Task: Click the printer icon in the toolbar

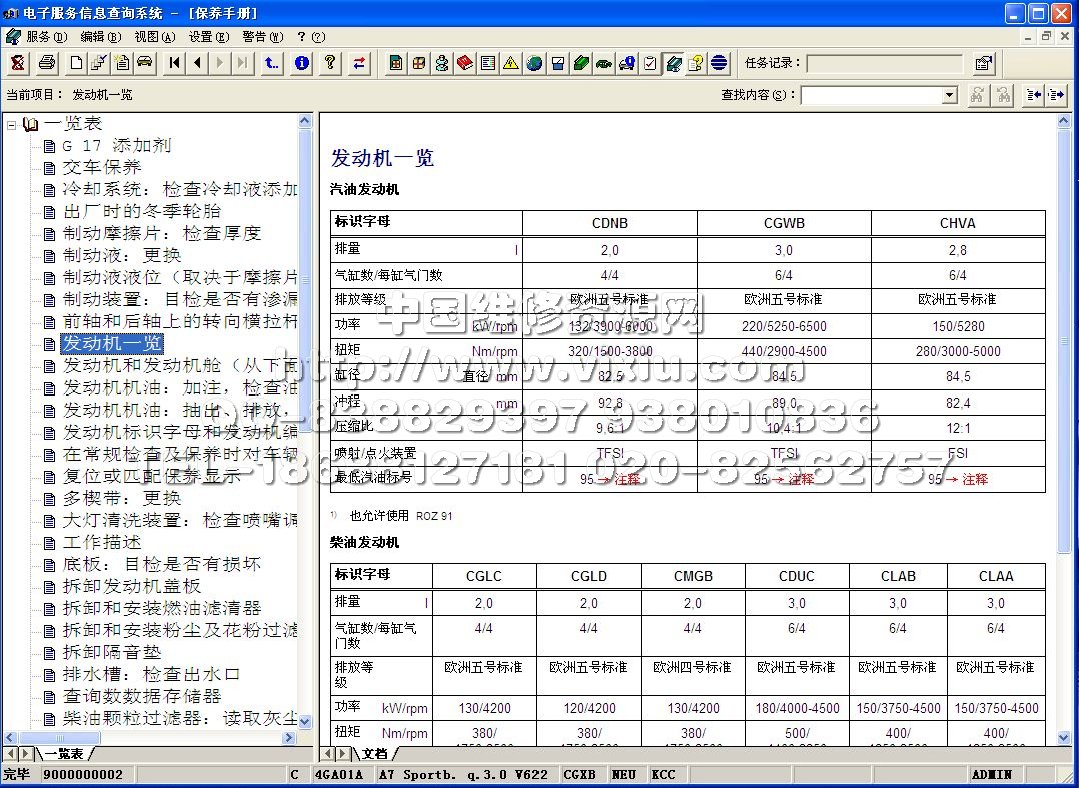Action: point(46,63)
